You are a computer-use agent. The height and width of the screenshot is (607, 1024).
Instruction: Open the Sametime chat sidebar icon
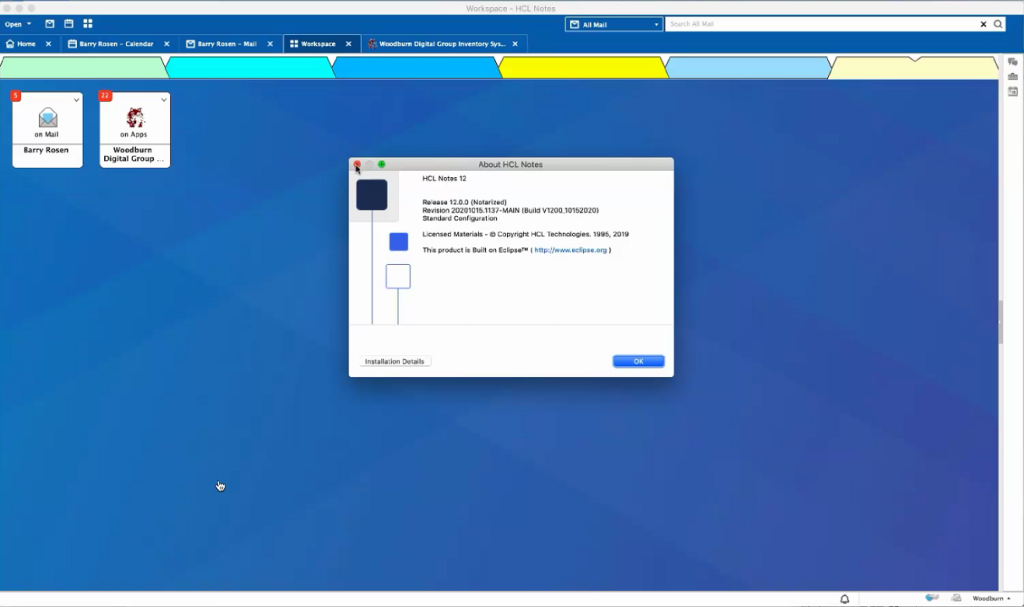pos(1012,62)
